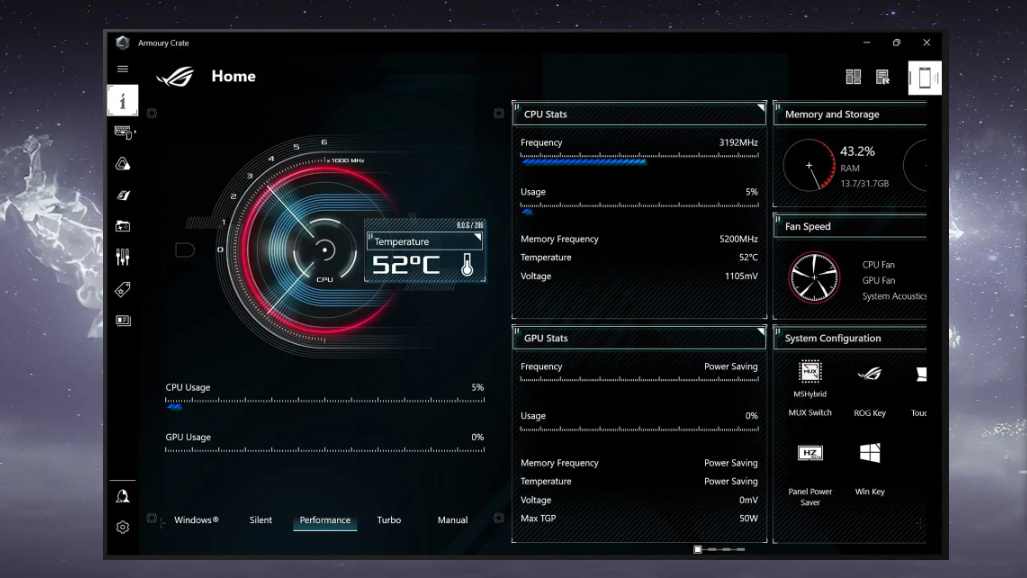
Task: Open the Featured tag sidebar icon
Action: pyautogui.click(x=122, y=289)
